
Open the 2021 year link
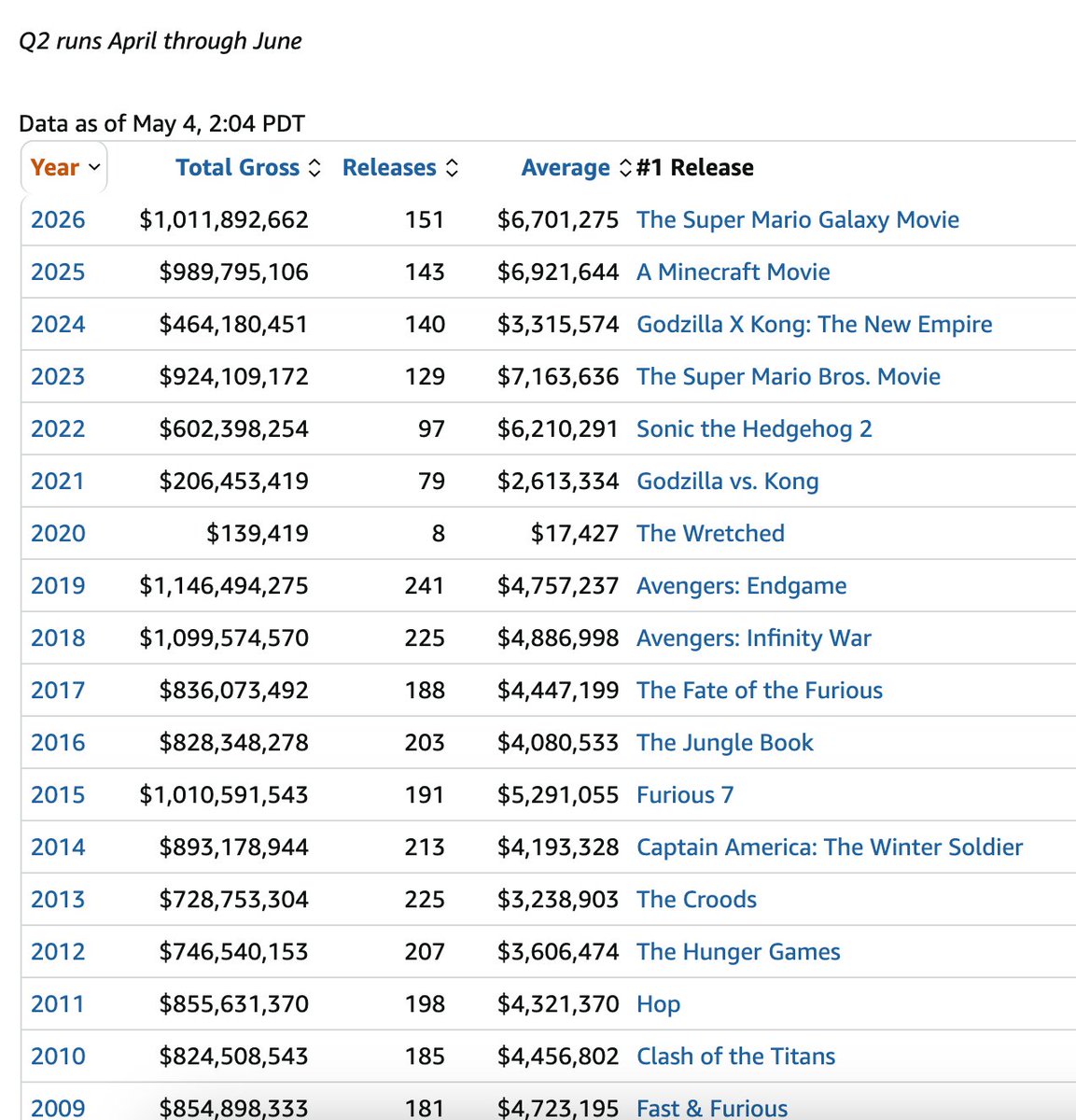coord(58,482)
